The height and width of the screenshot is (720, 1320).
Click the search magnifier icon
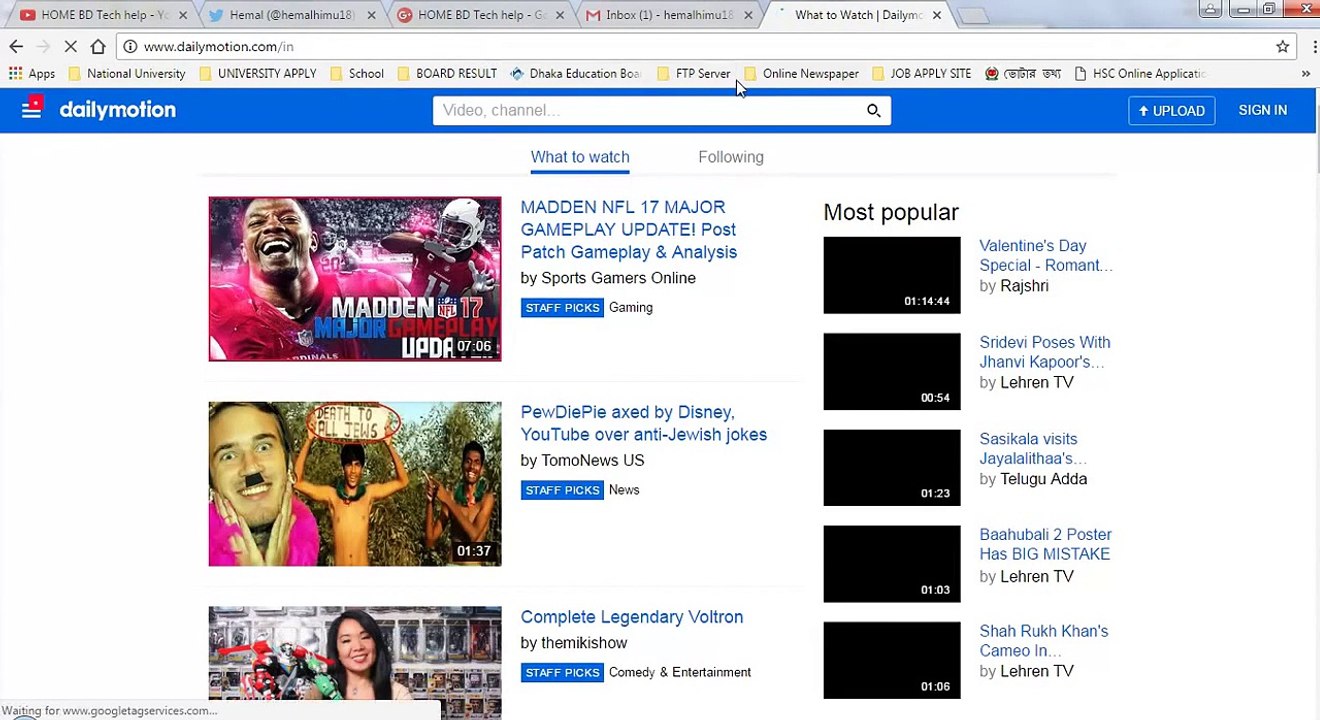coord(873,110)
